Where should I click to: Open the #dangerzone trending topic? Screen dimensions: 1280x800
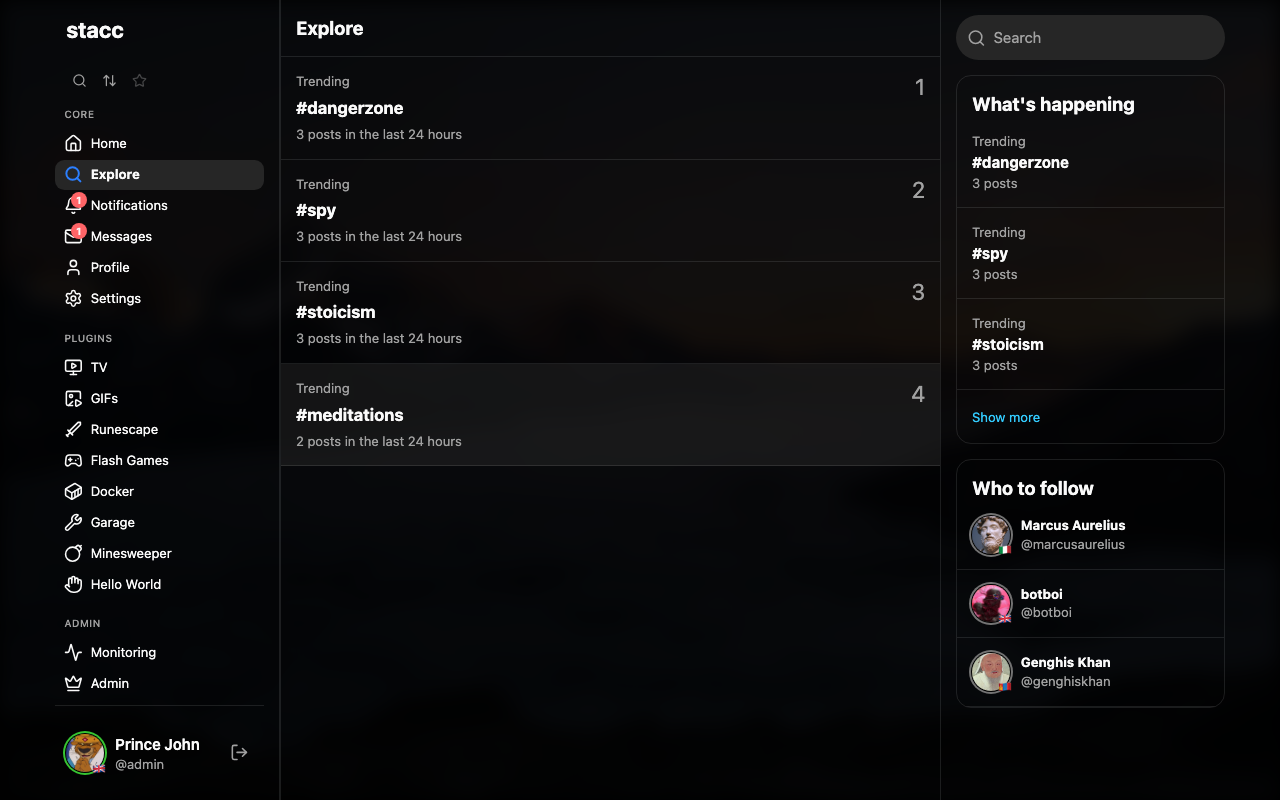(610, 108)
